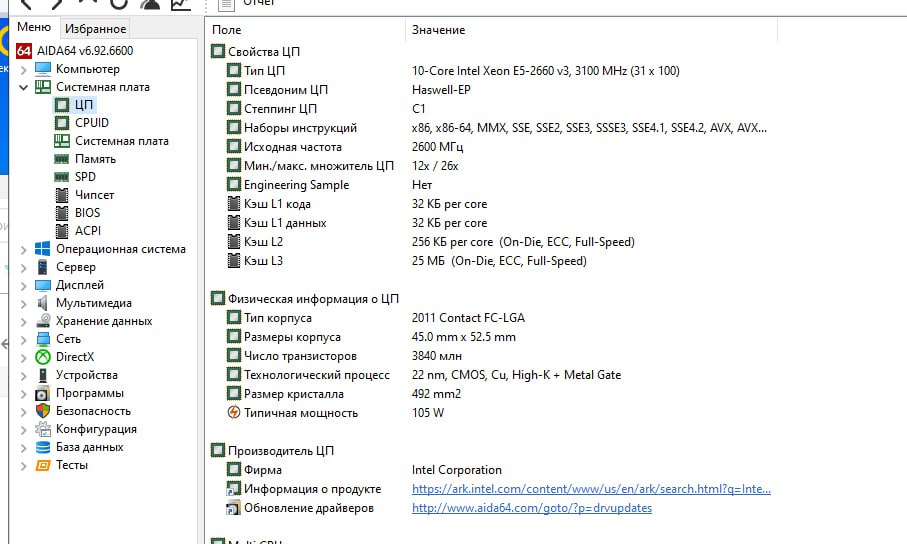
Task: Select the Псевдоним ЦП row
Action: [x=286, y=90]
